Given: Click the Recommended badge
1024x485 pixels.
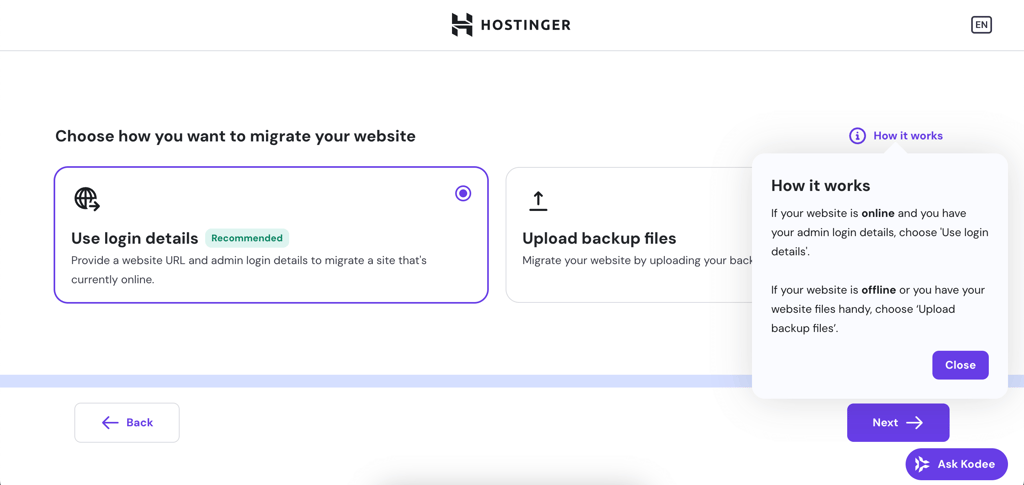Looking at the screenshot, I should [247, 238].
